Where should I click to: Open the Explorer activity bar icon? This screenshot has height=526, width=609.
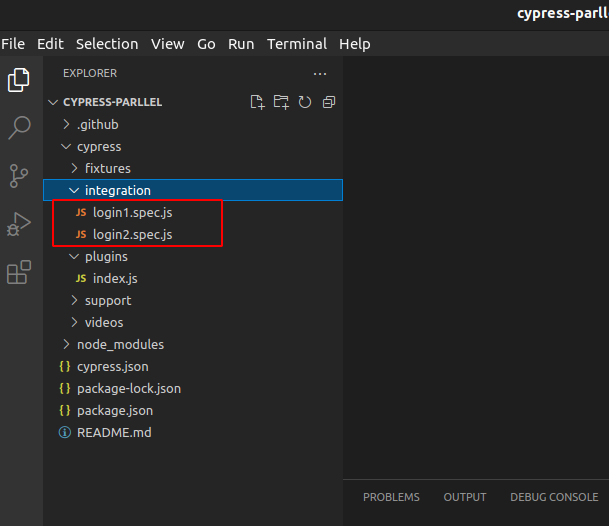click(19, 80)
